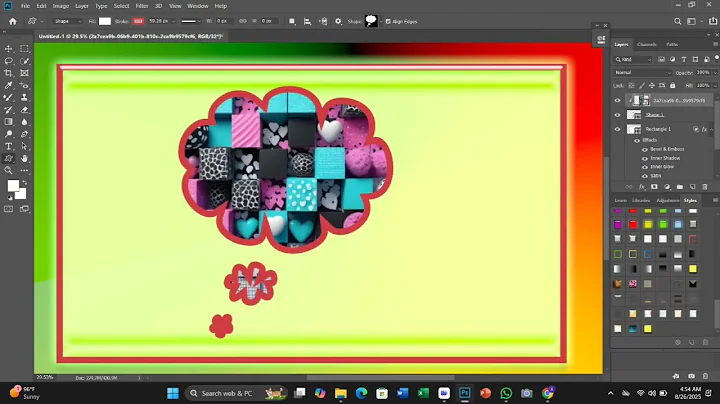Open the Fill percentage dropdown arrow

pyautogui.click(x=714, y=85)
